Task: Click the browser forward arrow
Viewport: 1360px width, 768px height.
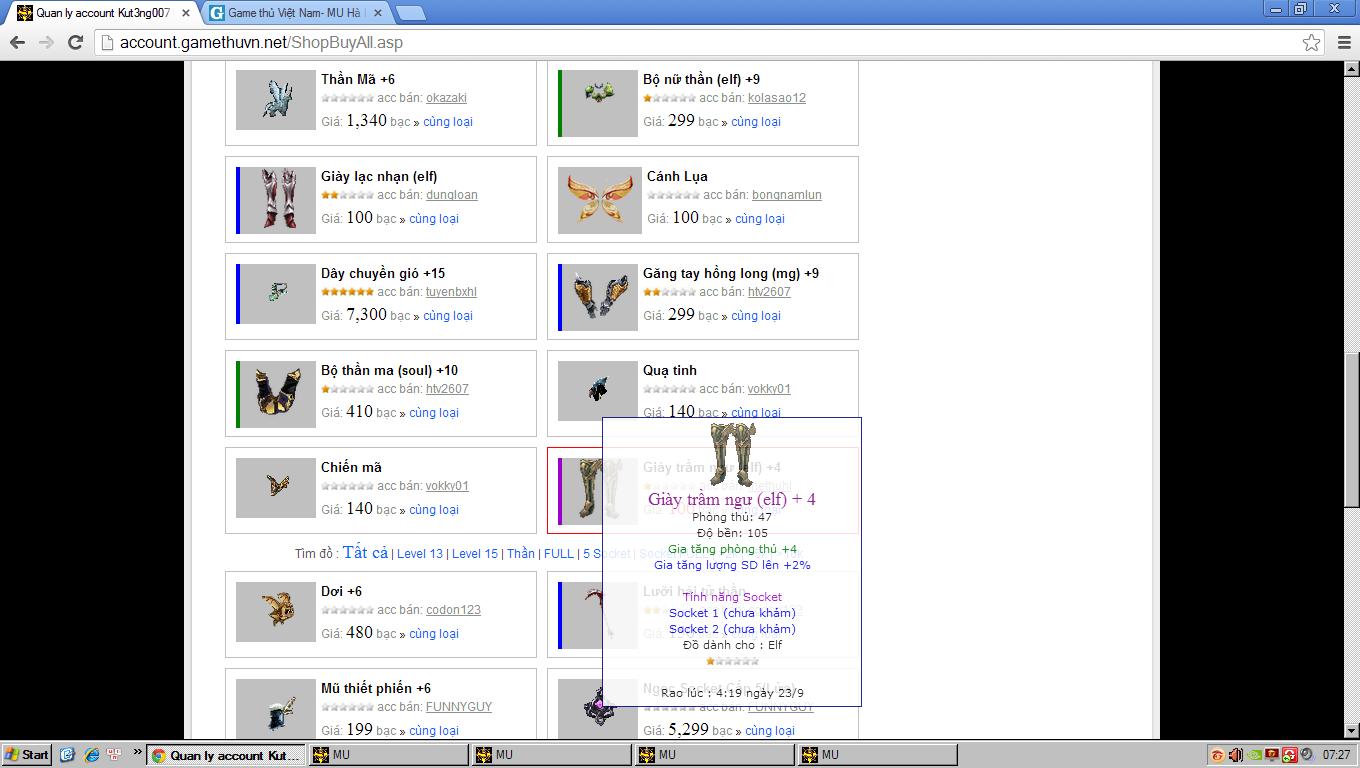Action: point(46,42)
